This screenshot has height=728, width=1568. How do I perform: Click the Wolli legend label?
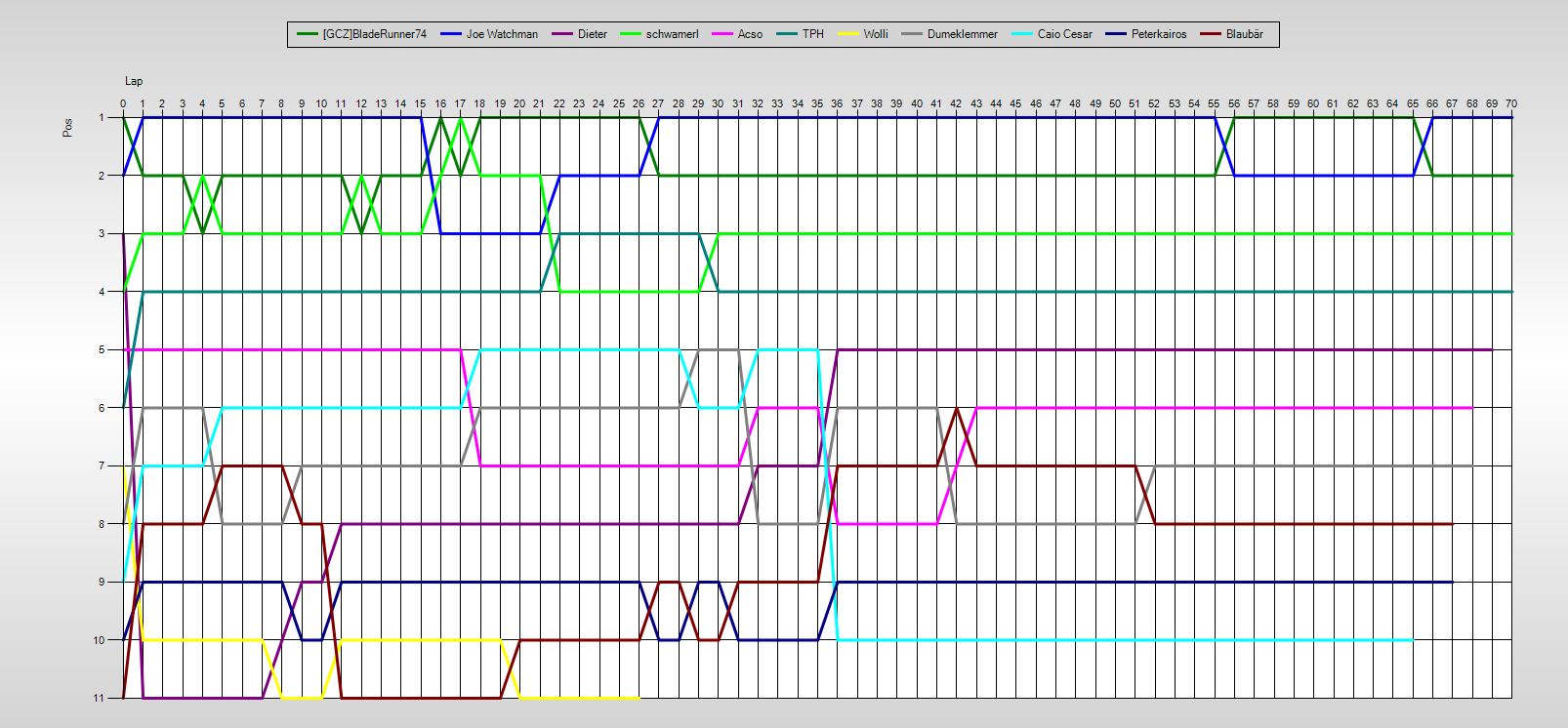coord(876,34)
